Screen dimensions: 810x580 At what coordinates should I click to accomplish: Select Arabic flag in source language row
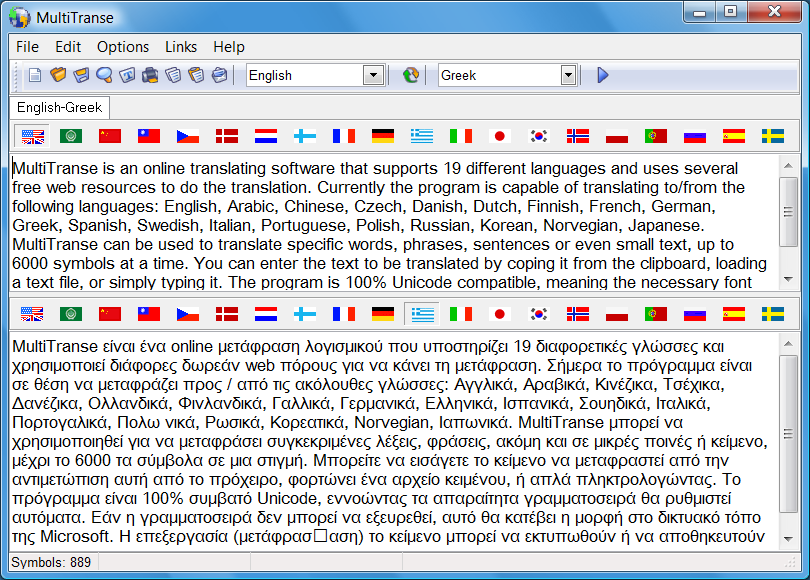[71, 136]
